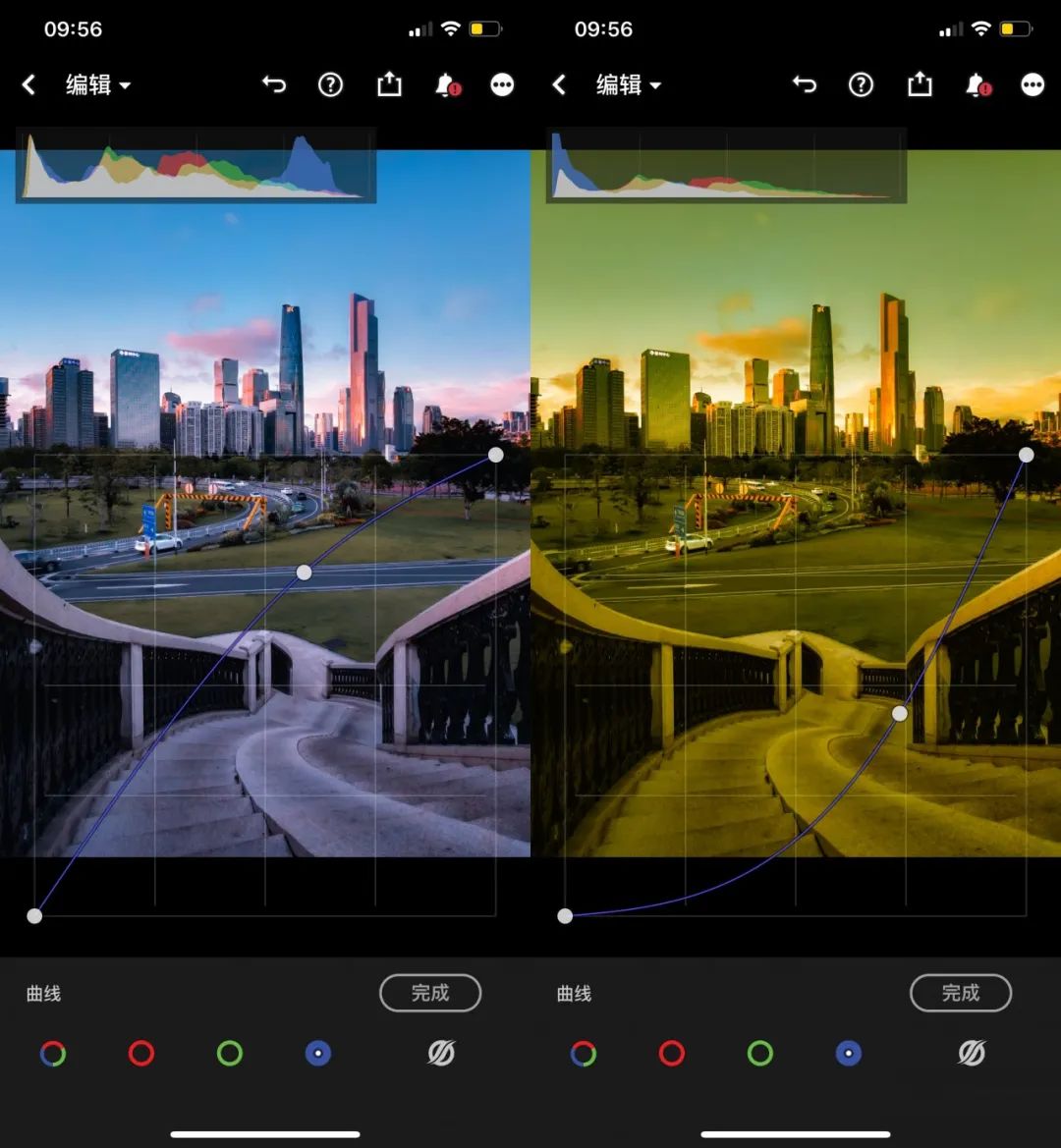The height and width of the screenshot is (1148, 1061).
Task: Select blue curve channel on right screen
Action: (x=848, y=1054)
